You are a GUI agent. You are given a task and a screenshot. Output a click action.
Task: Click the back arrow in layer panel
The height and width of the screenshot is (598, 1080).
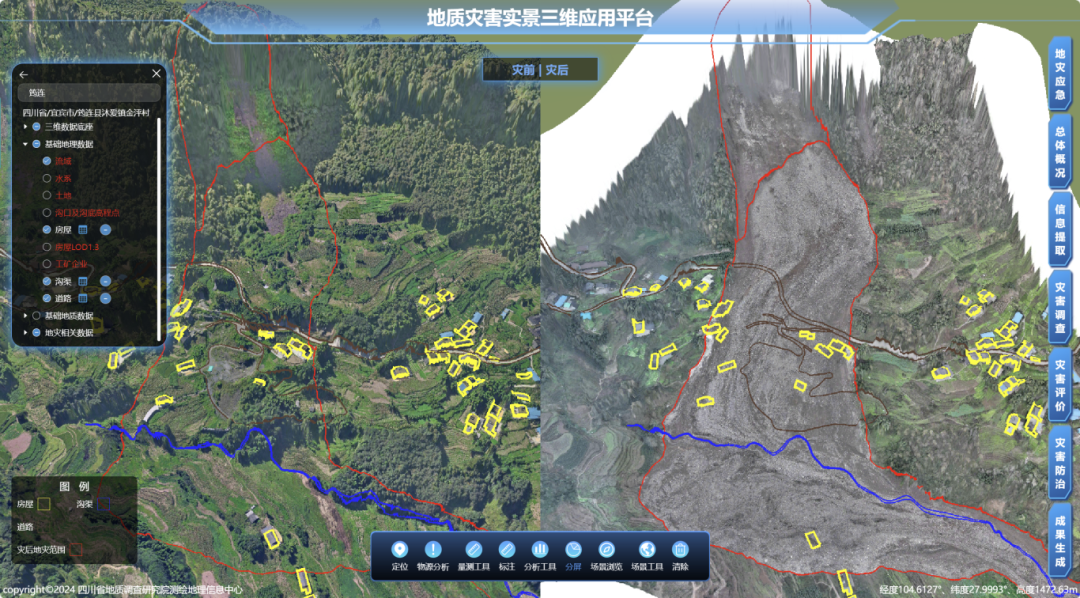pos(24,74)
